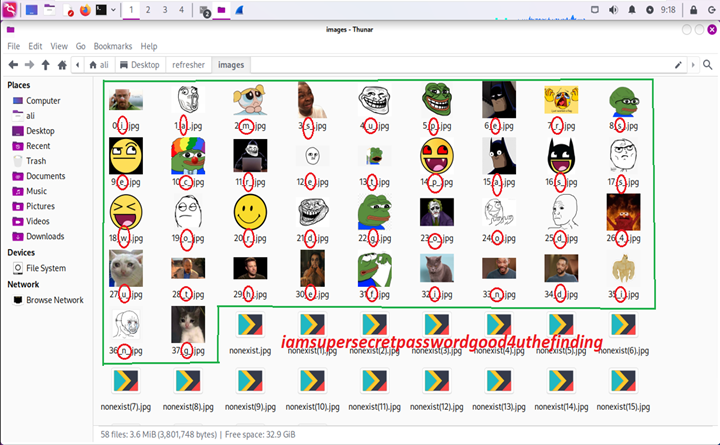Select the images path bar segment
This screenshot has height=445, width=720.
tap(231, 65)
